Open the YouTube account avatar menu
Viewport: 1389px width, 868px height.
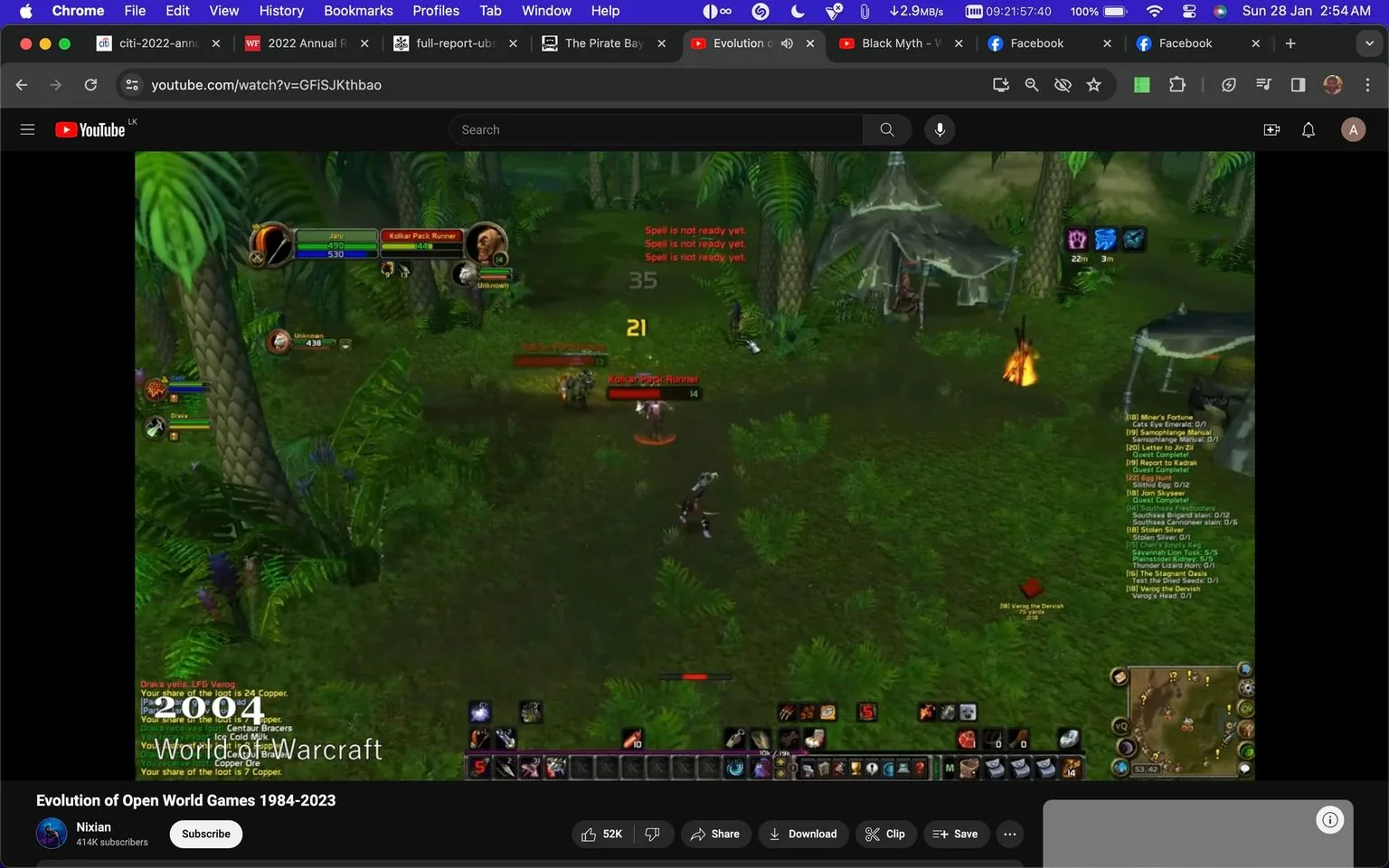coord(1353,130)
